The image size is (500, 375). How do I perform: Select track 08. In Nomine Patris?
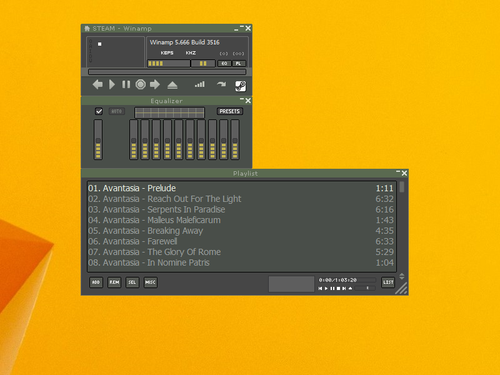(241, 263)
